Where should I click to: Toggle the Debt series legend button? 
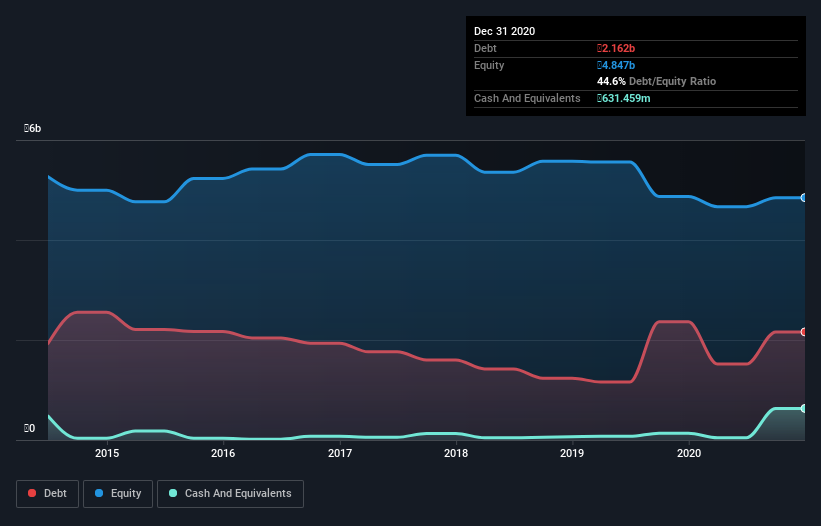pyautogui.click(x=48, y=494)
